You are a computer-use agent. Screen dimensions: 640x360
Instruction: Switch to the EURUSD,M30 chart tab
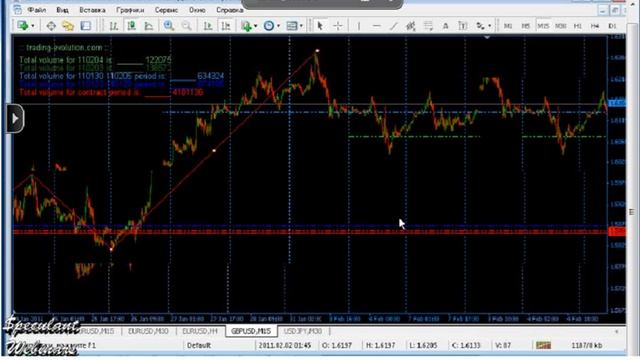(x=148, y=331)
